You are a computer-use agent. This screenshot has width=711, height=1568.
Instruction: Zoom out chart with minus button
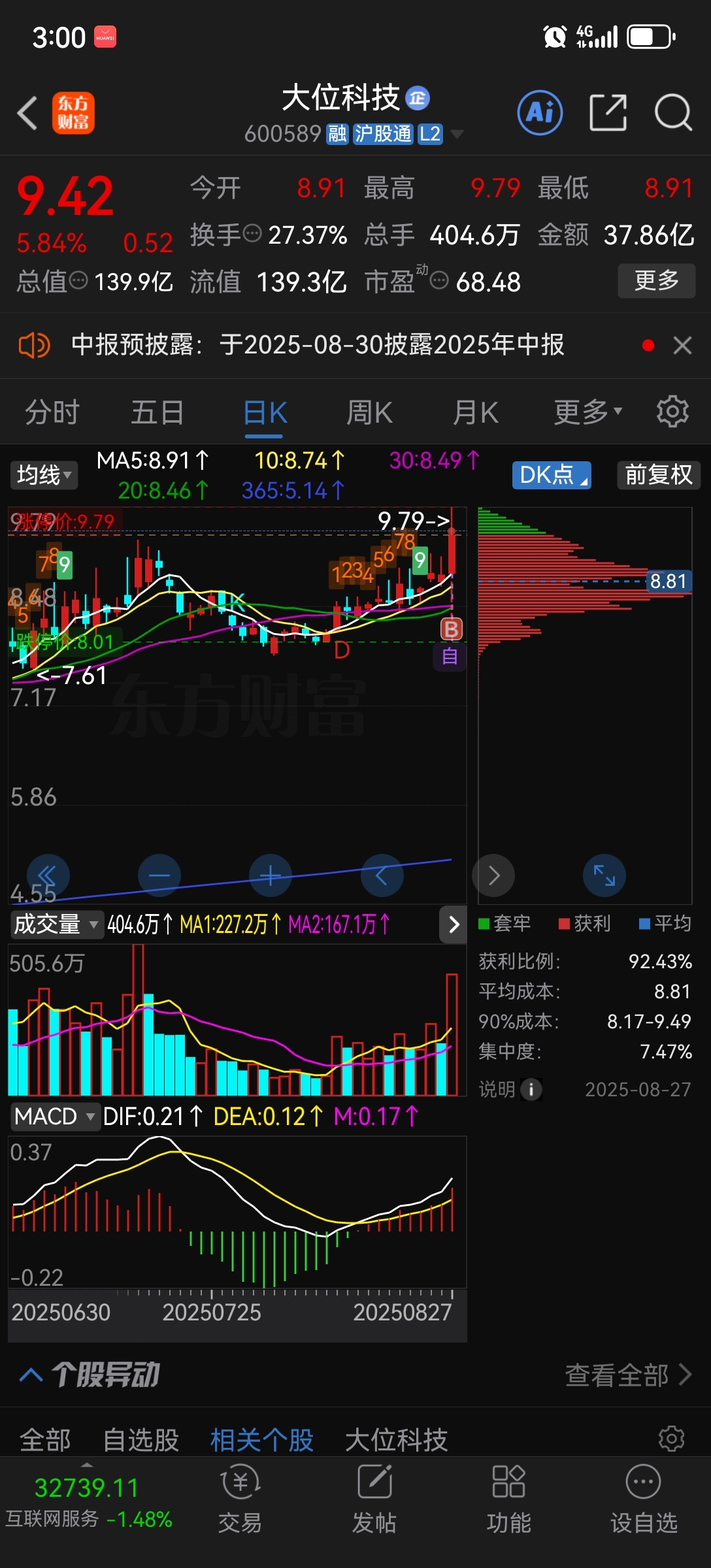click(x=159, y=875)
